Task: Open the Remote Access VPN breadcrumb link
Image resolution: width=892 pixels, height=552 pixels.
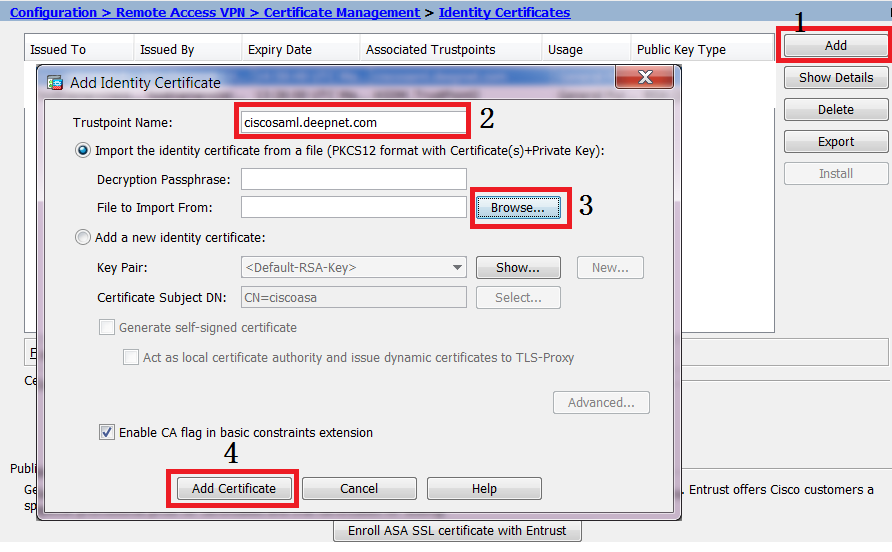Action: pyautogui.click(x=180, y=13)
